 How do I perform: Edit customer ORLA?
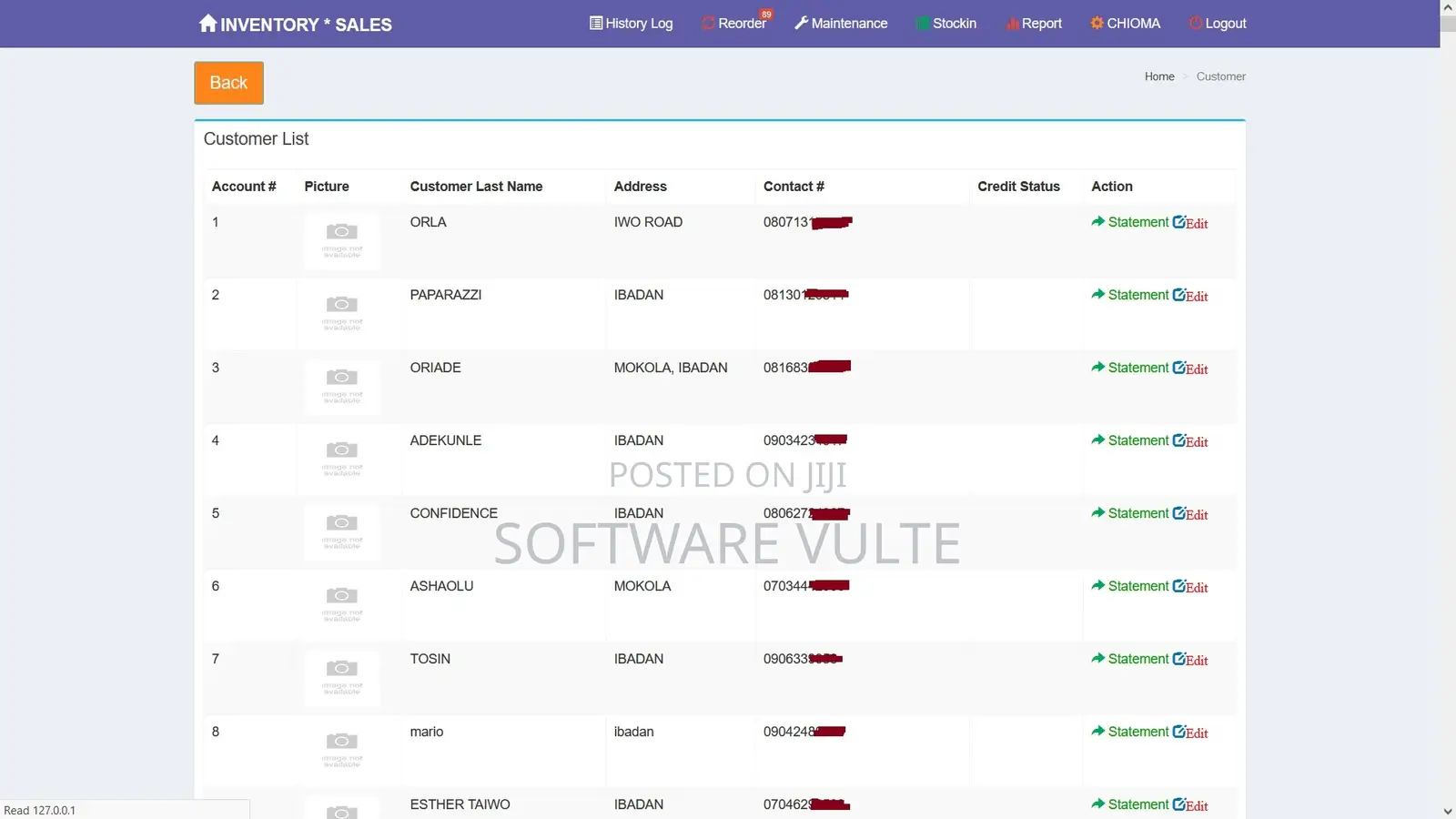[1190, 223]
